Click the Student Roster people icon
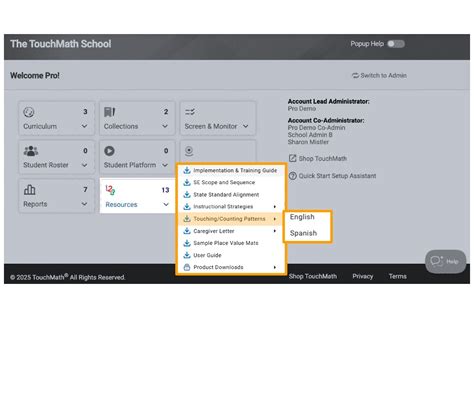Viewport: 474px width, 395px height. pyautogui.click(x=31, y=151)
